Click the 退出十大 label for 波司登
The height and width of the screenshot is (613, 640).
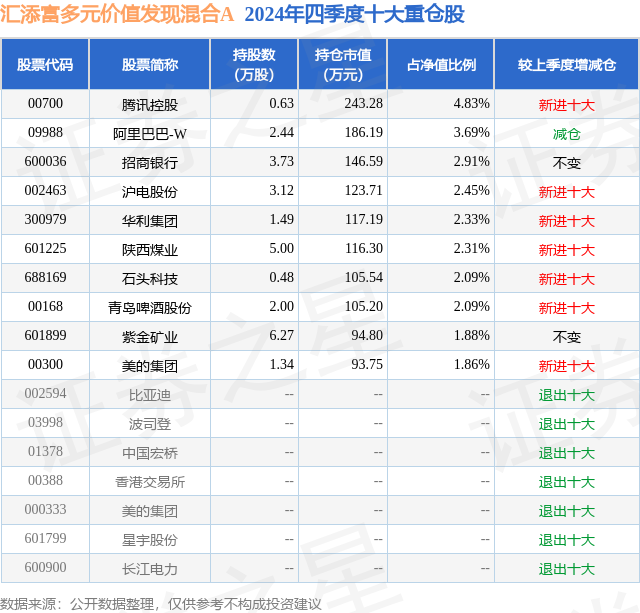click(x=567, y=424)
